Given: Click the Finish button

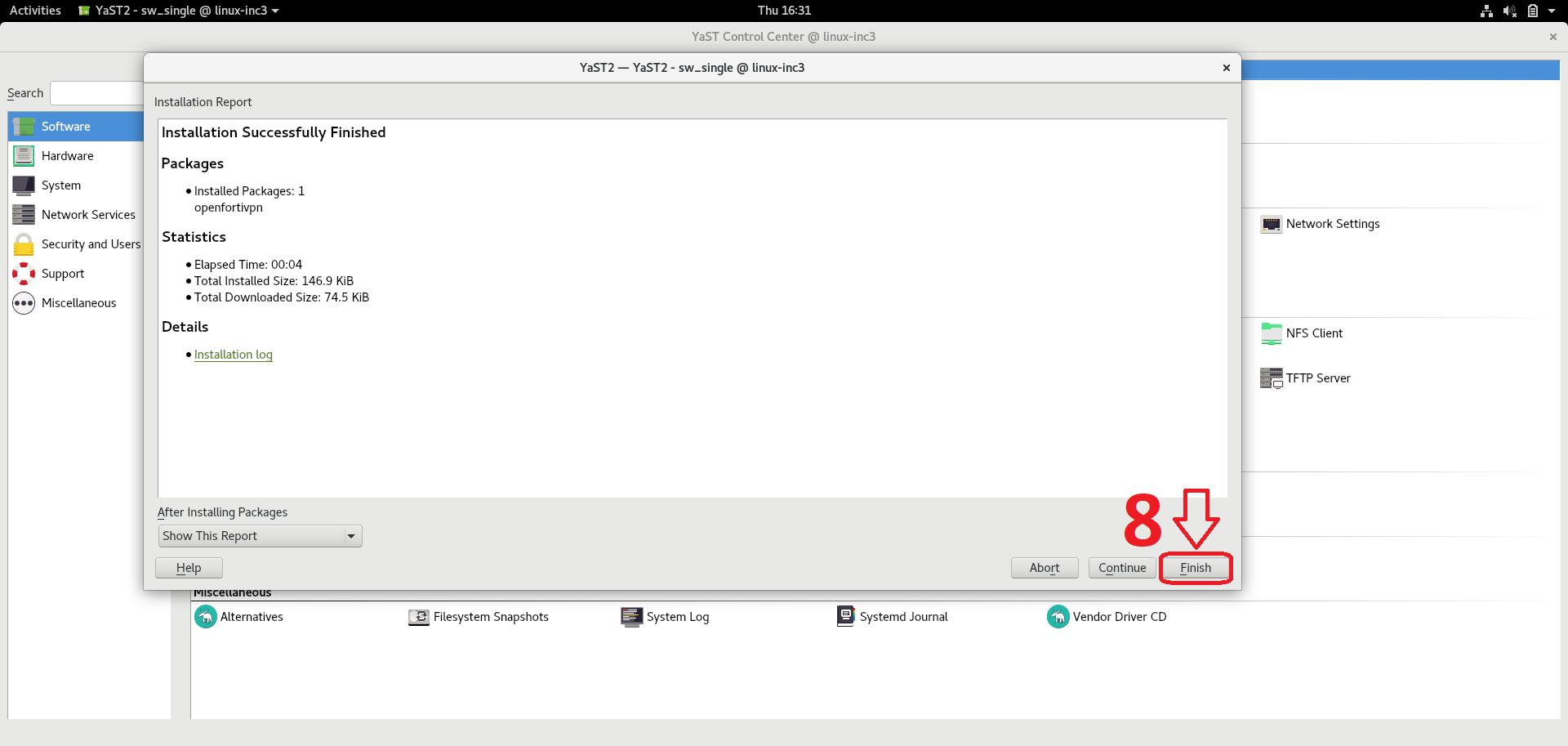Looking at the screenshot, I should click(x=1195, y=568).
